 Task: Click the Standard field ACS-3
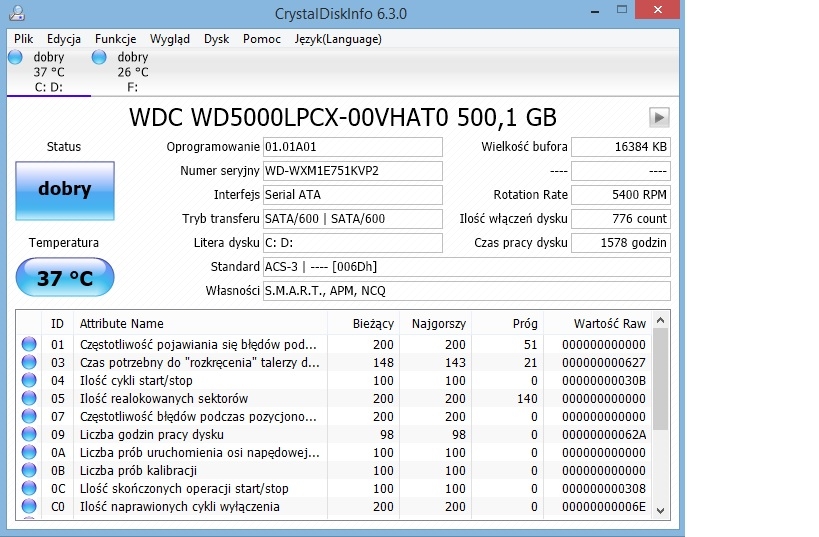pyautogui.click(x=466, y=266)
